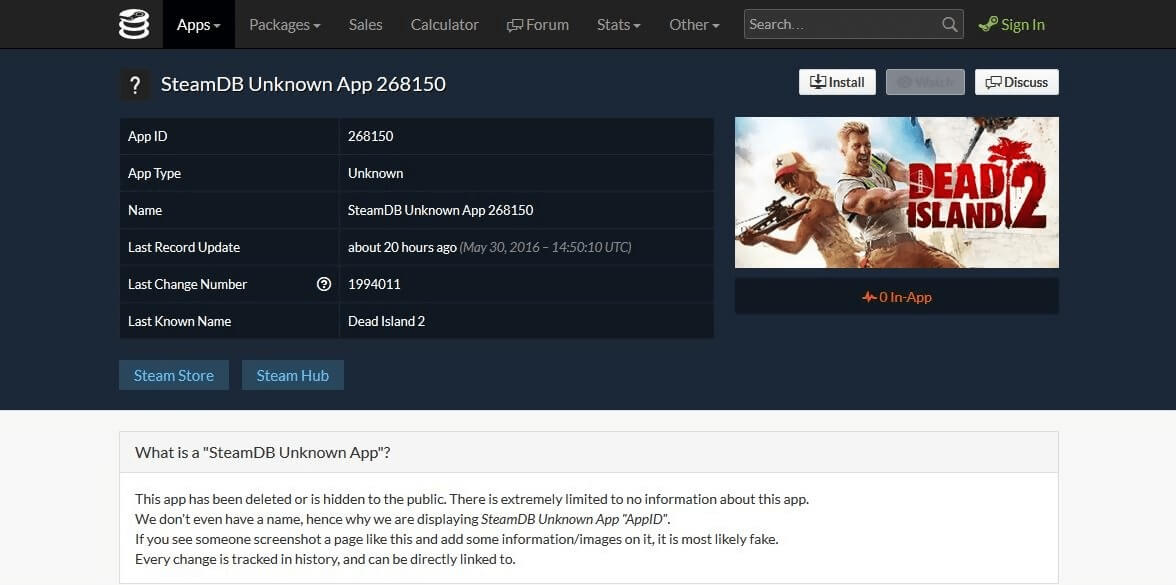This screenshot has height=585, width=1176.
Task: Click the Sign In Steam icon
Action: [988, 25]
